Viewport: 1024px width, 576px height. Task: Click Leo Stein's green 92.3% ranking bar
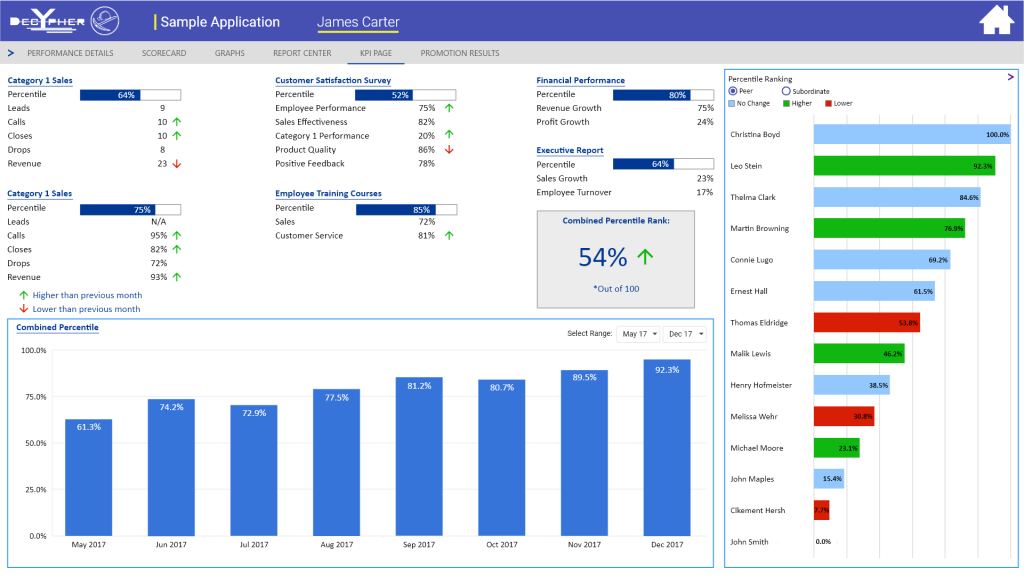click(904, 166)
